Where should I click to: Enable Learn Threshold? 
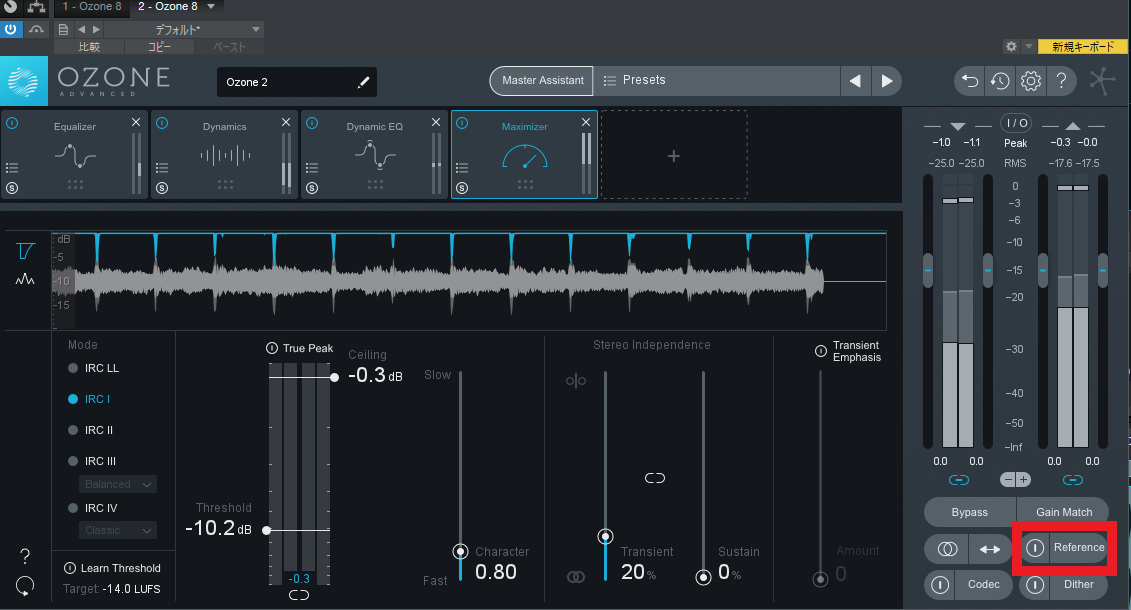coord(70,568)
